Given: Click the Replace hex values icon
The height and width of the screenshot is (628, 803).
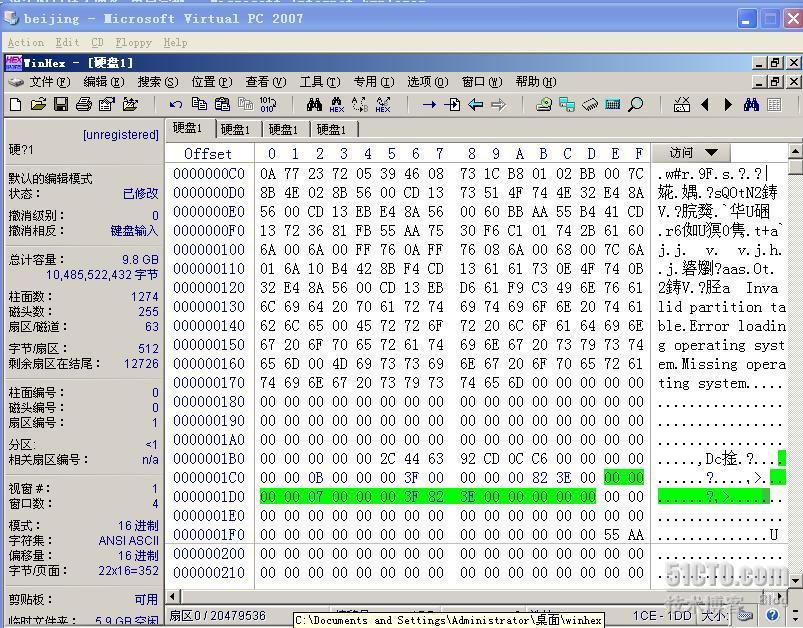Looking at the screenshot, I should coord(383,105).
